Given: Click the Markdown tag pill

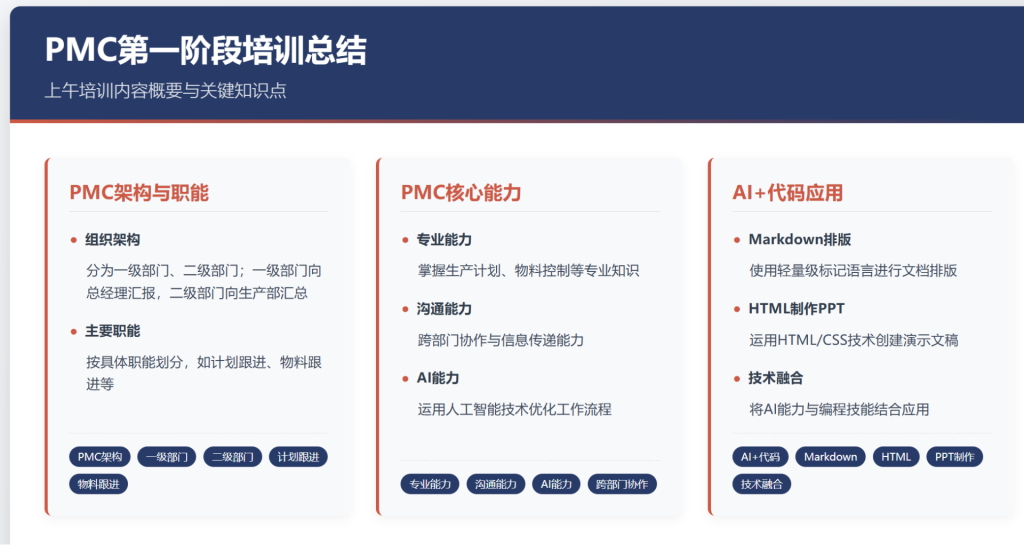Looking at the screenshot, I should pyautogui.click(x=831, y=457).
